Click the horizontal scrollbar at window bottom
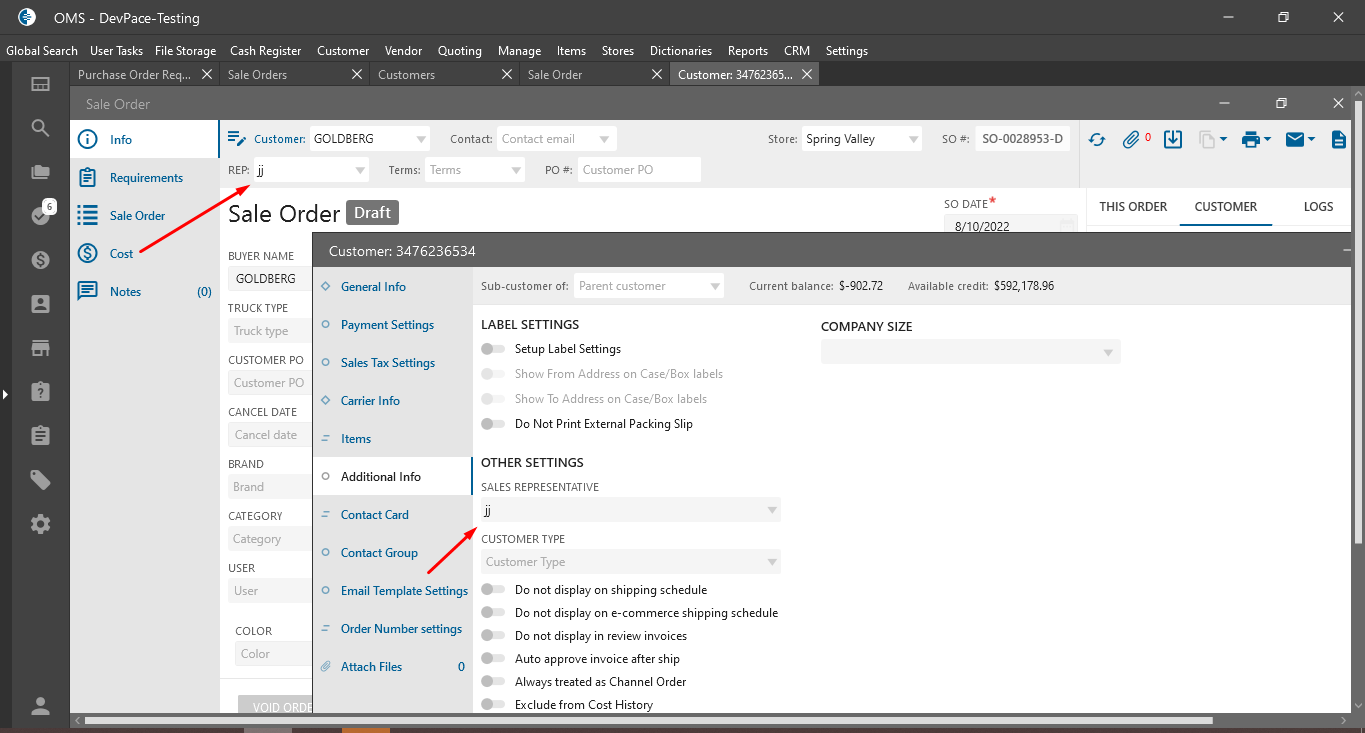Viewport: 1365px width, 733px height. tap(648, 720)
